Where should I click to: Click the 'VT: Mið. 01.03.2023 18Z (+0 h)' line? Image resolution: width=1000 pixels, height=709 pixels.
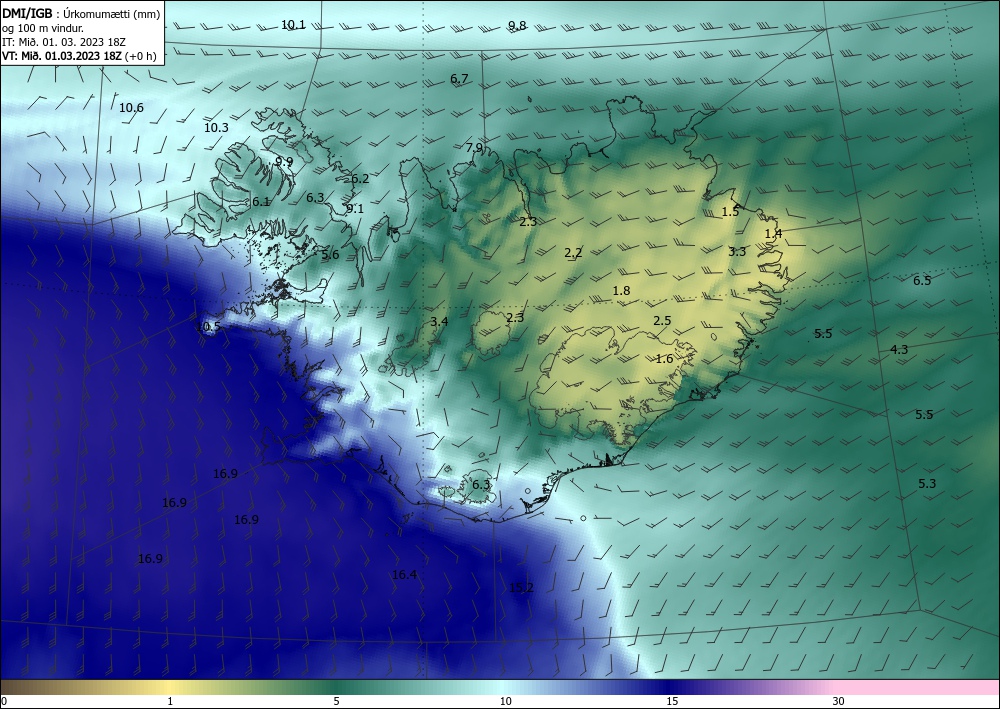click(x=79, y=55)
